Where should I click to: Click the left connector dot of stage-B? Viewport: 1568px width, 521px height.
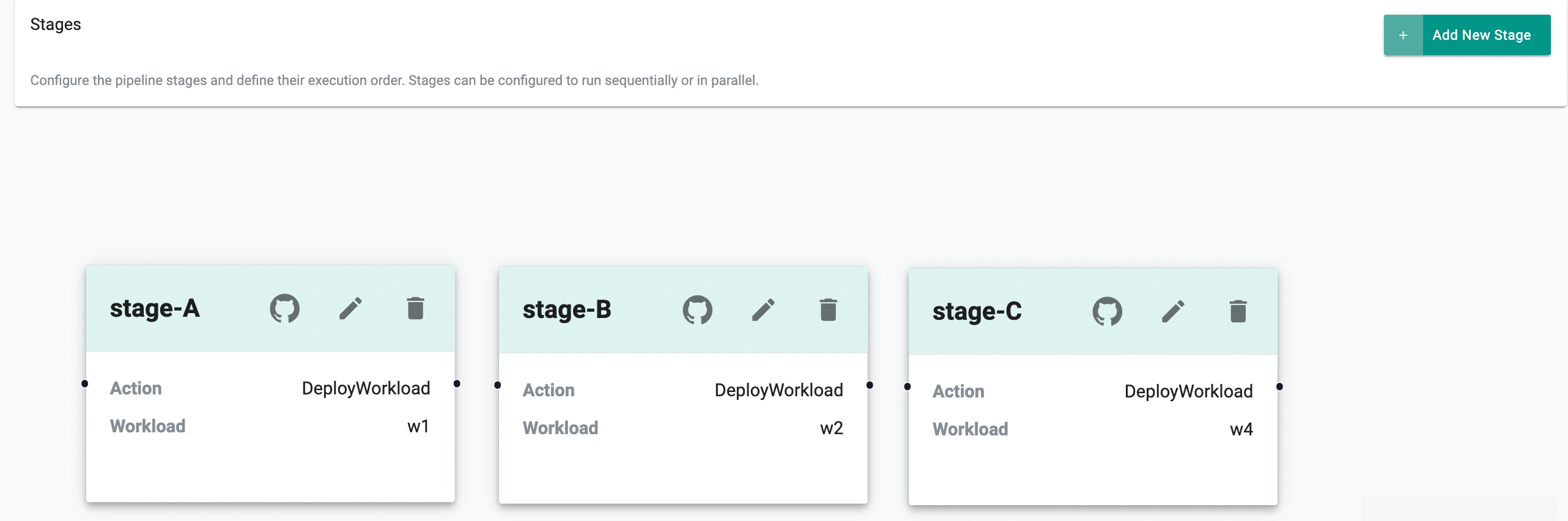tap(498, 385)
